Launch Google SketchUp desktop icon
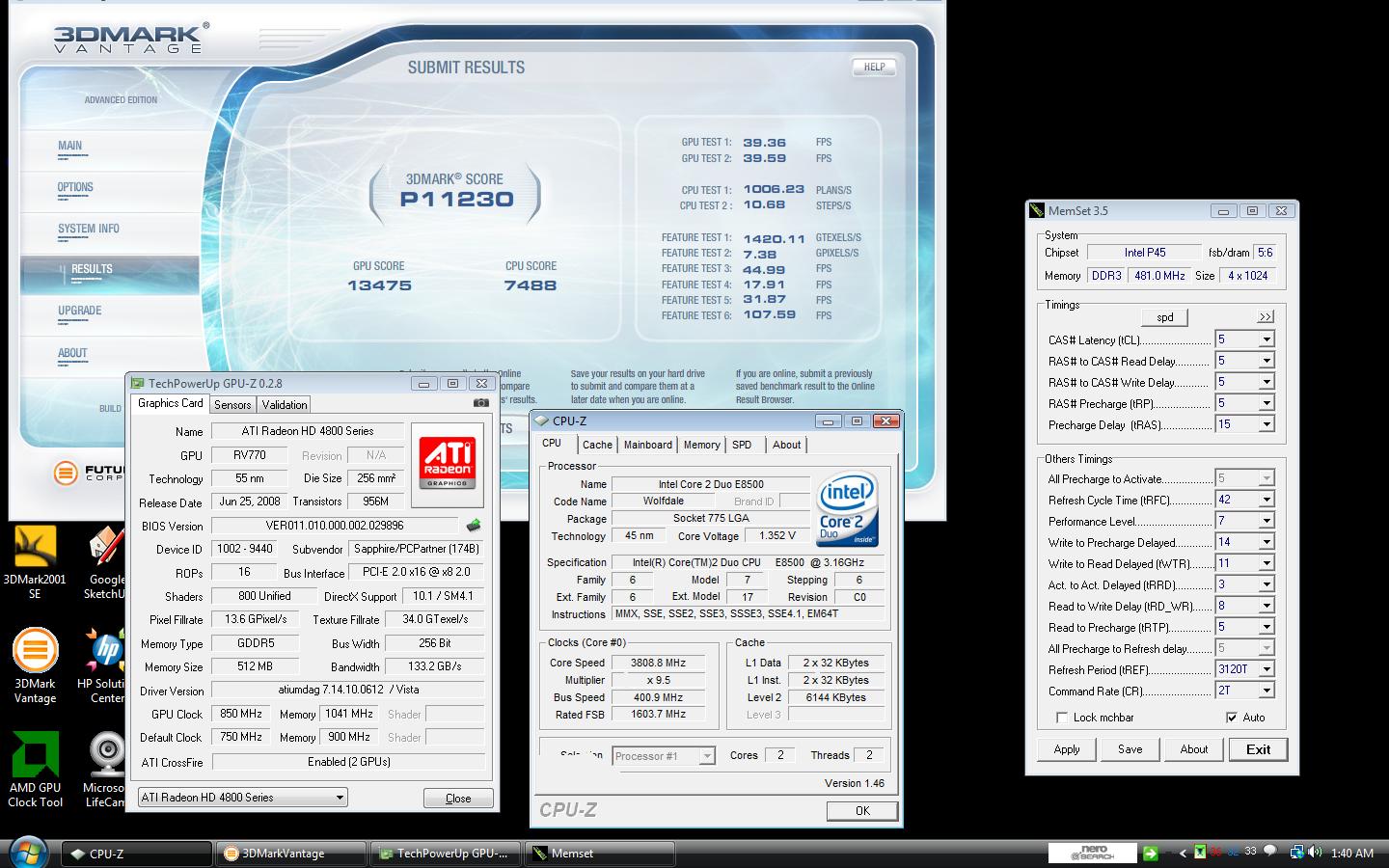This screenshot has width=1389, height=868. pyautogui.click(x=106, y=561)
